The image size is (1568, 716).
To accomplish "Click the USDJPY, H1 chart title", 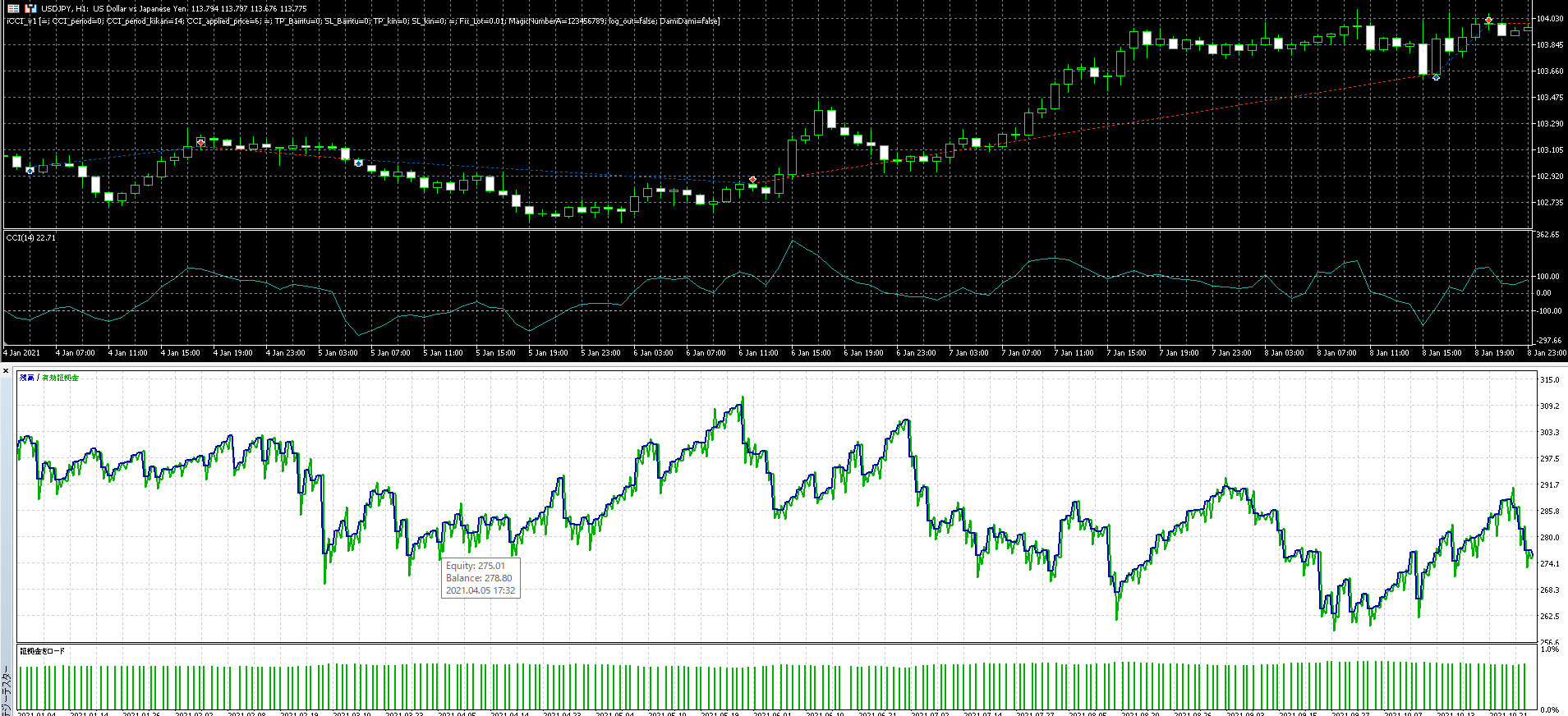I will click(x=173, y=9).
